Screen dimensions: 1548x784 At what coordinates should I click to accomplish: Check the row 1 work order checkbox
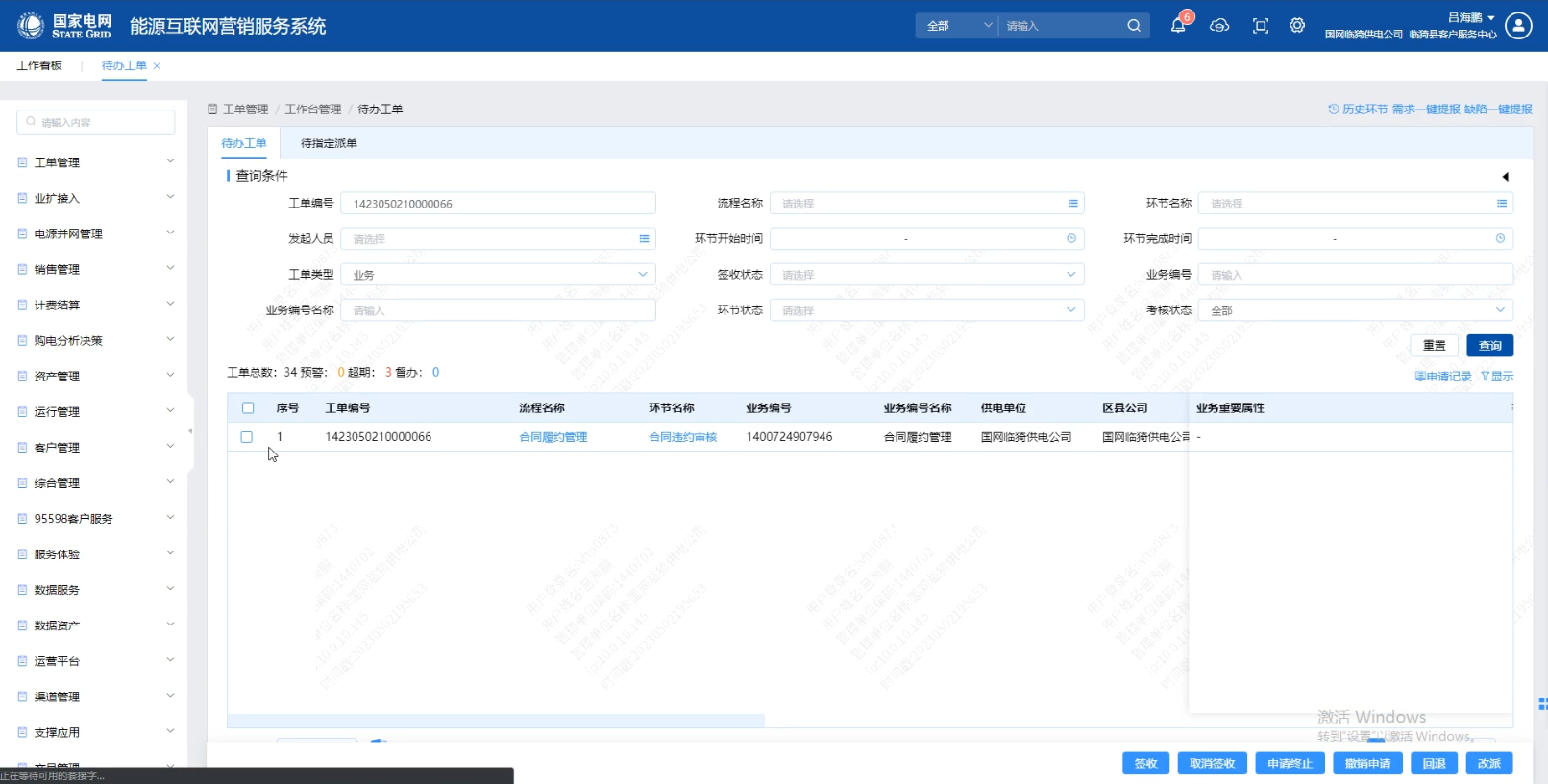pos(247,437)
